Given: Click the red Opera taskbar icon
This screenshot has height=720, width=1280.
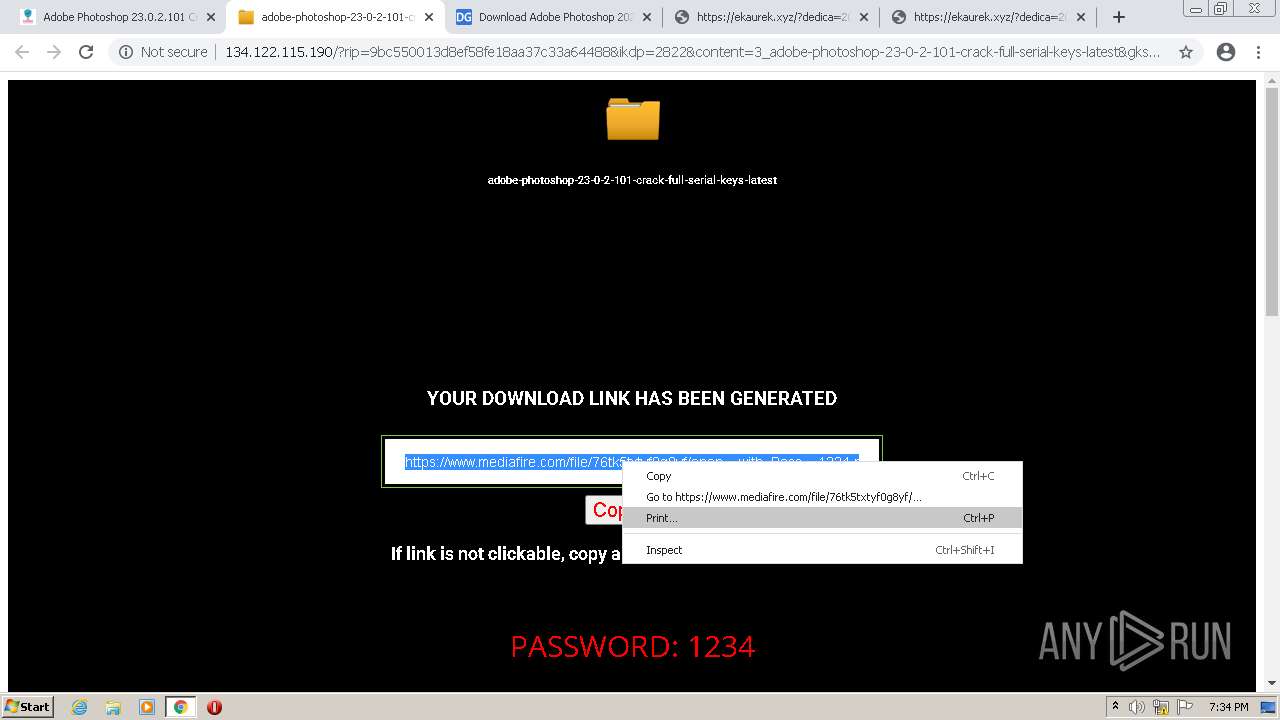Looking at the screenshot, I should (x=214, y=707).
